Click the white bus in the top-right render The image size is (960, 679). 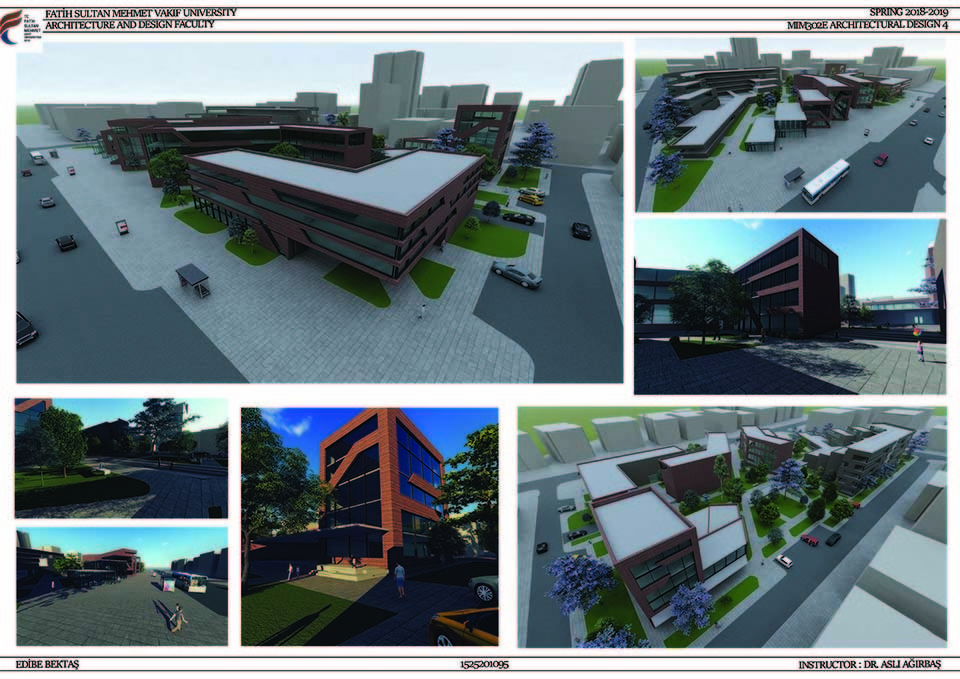point(825,181)
